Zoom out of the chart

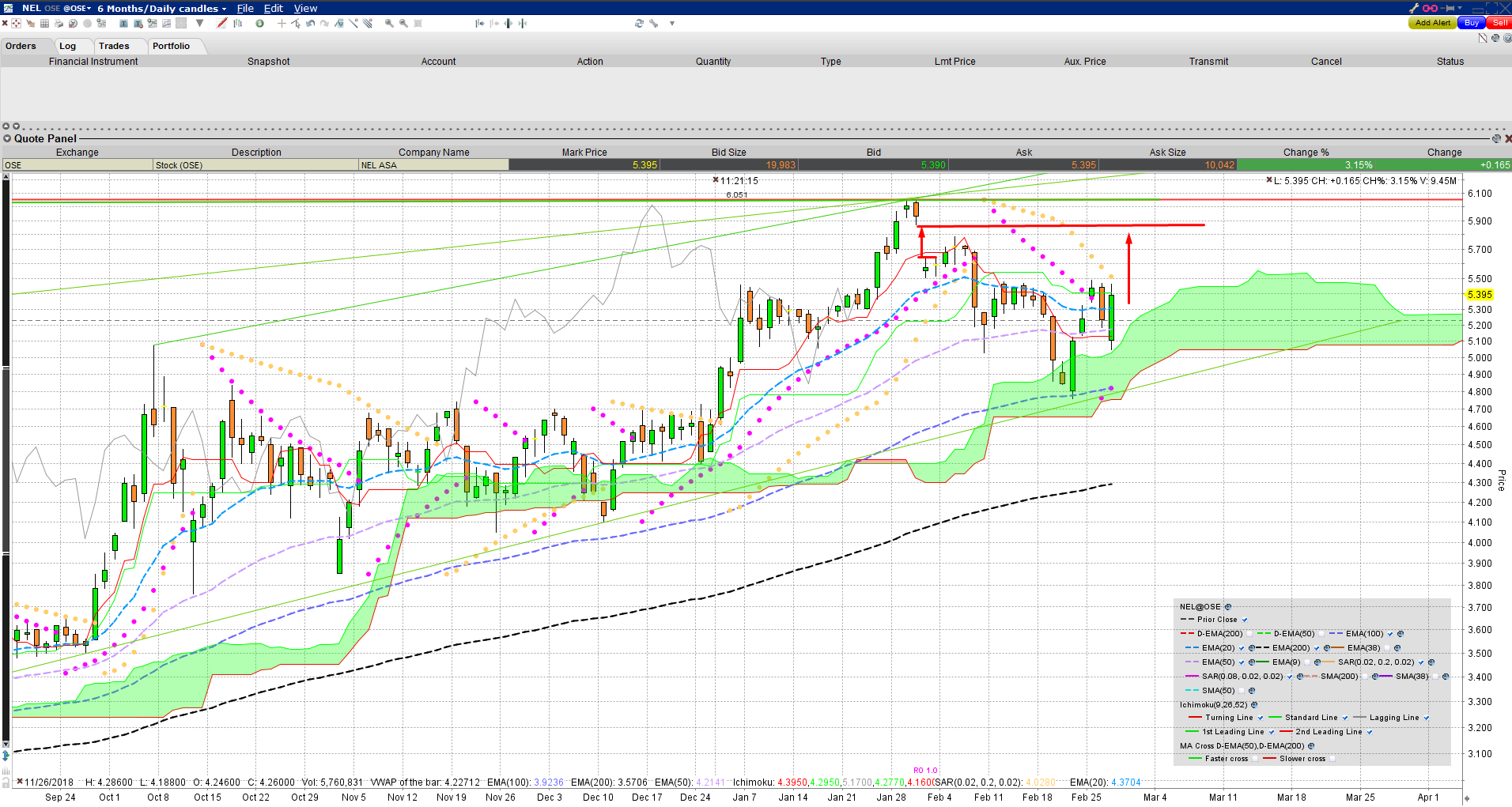point(403,23)
